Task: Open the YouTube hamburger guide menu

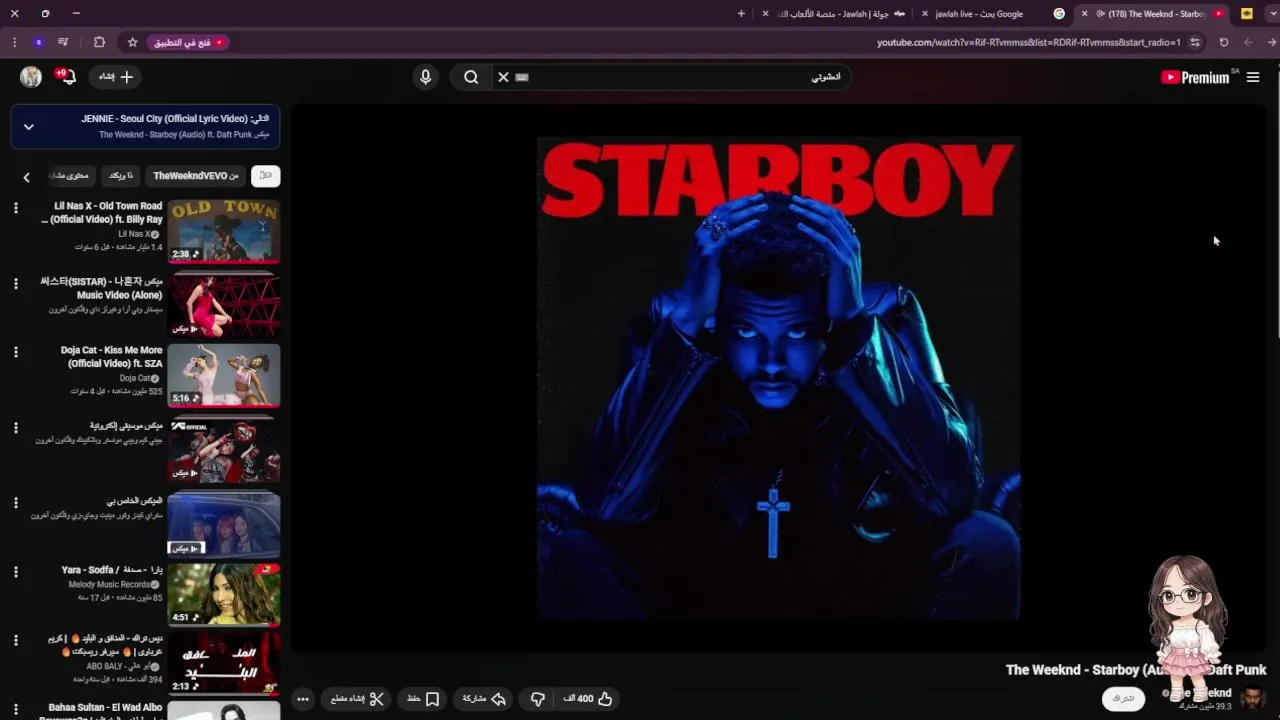Action: click(x=1252, y=77)
